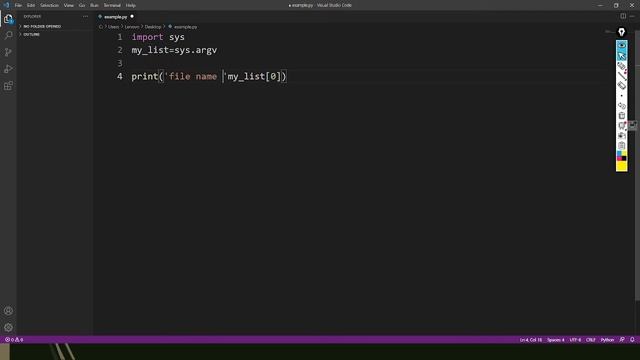Image resolution: width=640 pixels, height=360 pixels.
Task: Open the color palette grid on annotation toolbar
Action: [622, 156]
